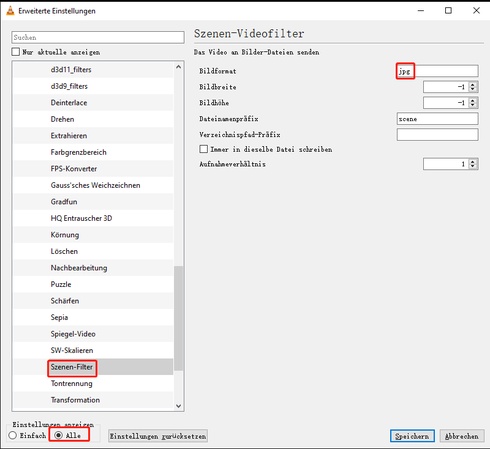
Task: Select the Schärfen filter
Action: (x=93, y=301)
